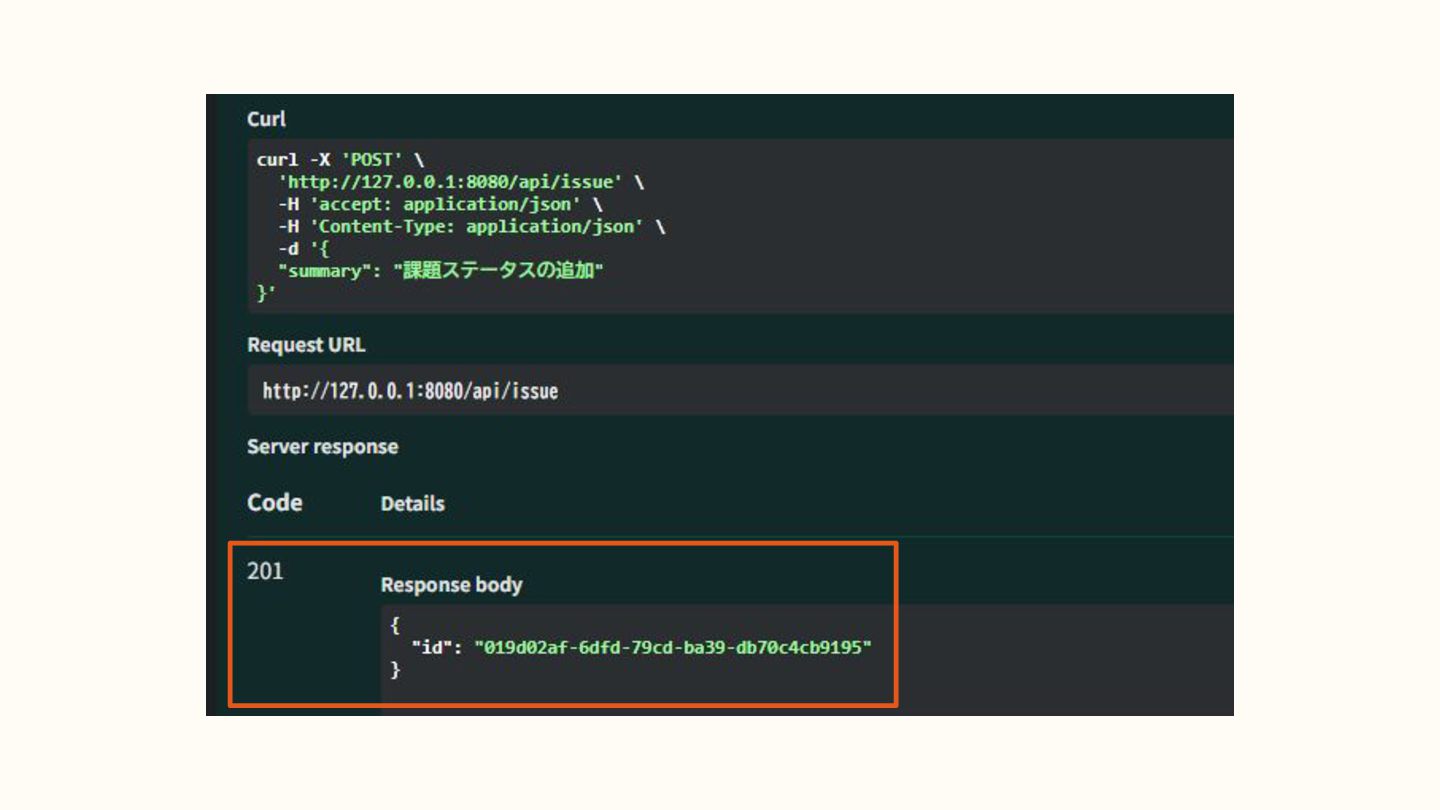Screen dimensions: 1440x810
Task: Click the Server response heading
Action: pyautogui.click(x=322, y=447)
